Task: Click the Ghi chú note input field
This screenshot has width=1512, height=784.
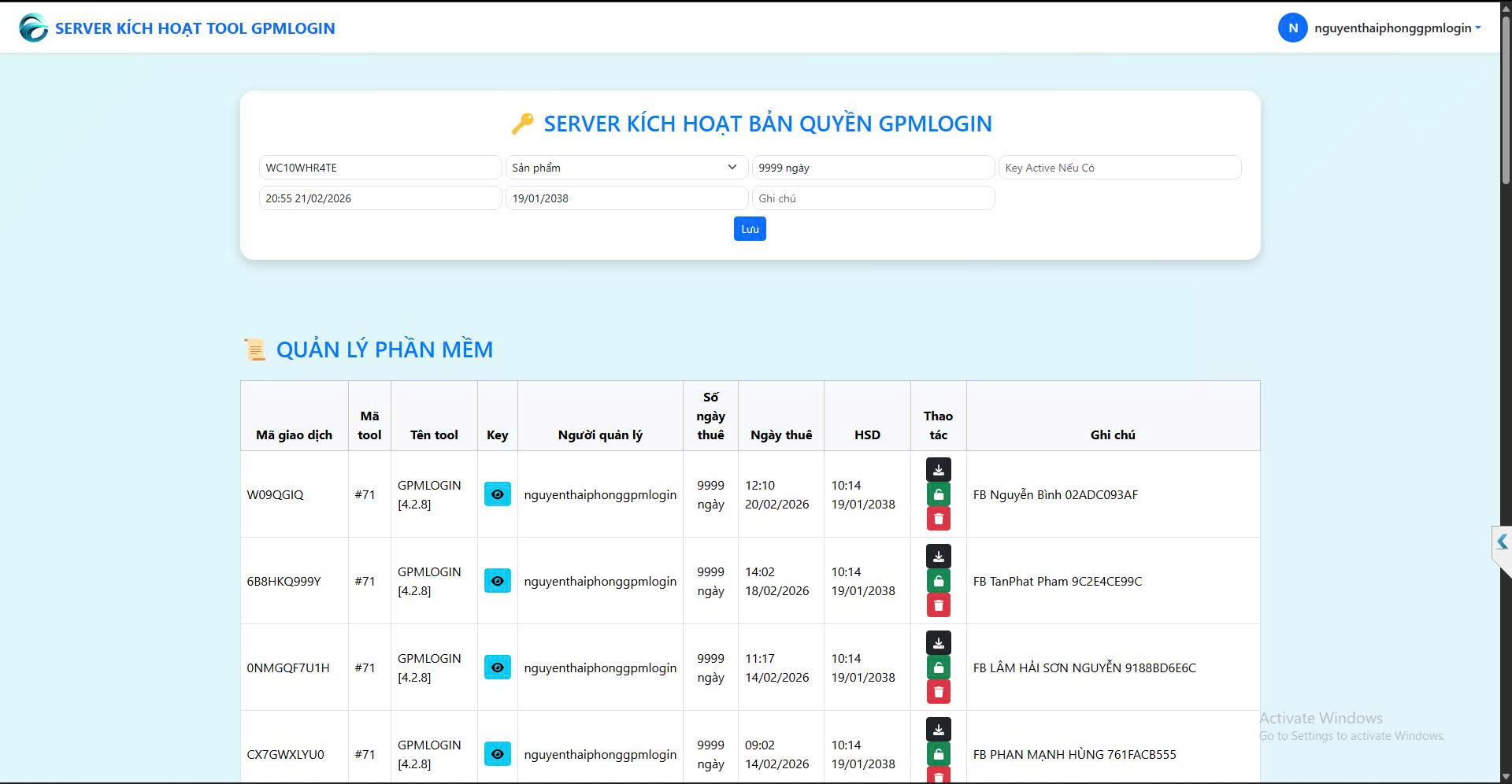Action: click(x=873, y=198)
